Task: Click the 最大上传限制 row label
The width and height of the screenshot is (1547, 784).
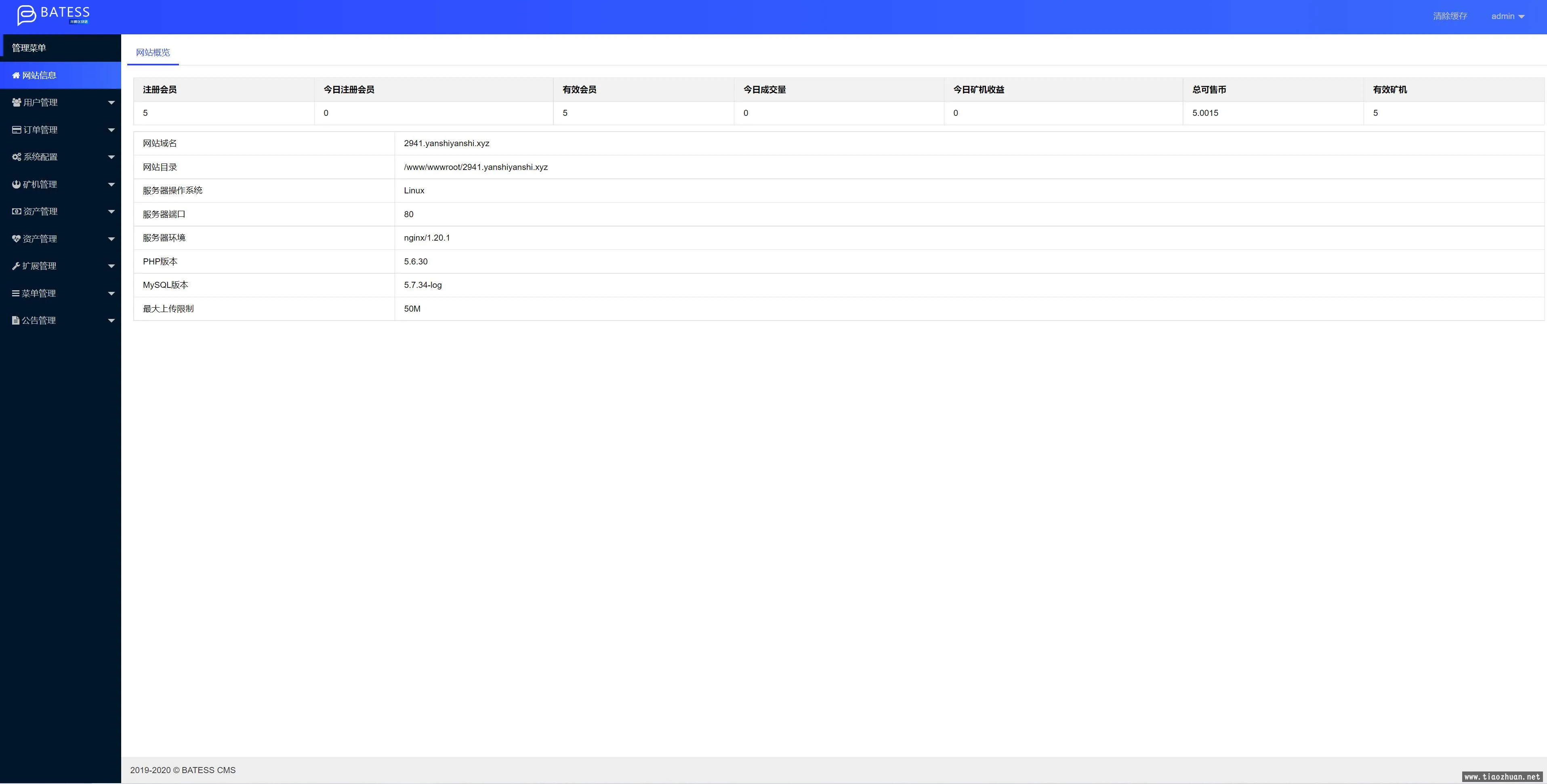Action: (168, 308)
